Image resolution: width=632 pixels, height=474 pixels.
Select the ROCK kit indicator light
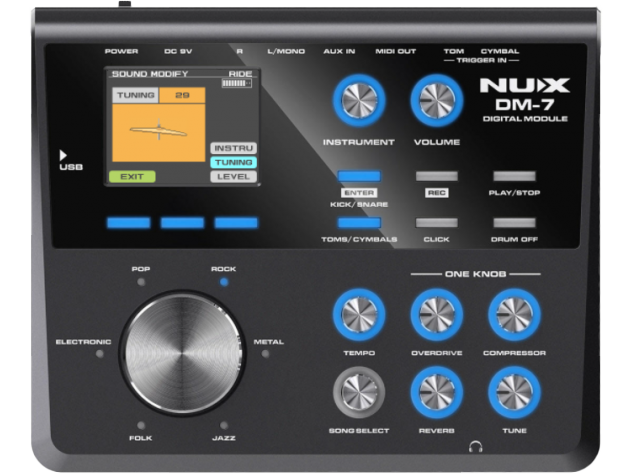click(x=224, y=282)
